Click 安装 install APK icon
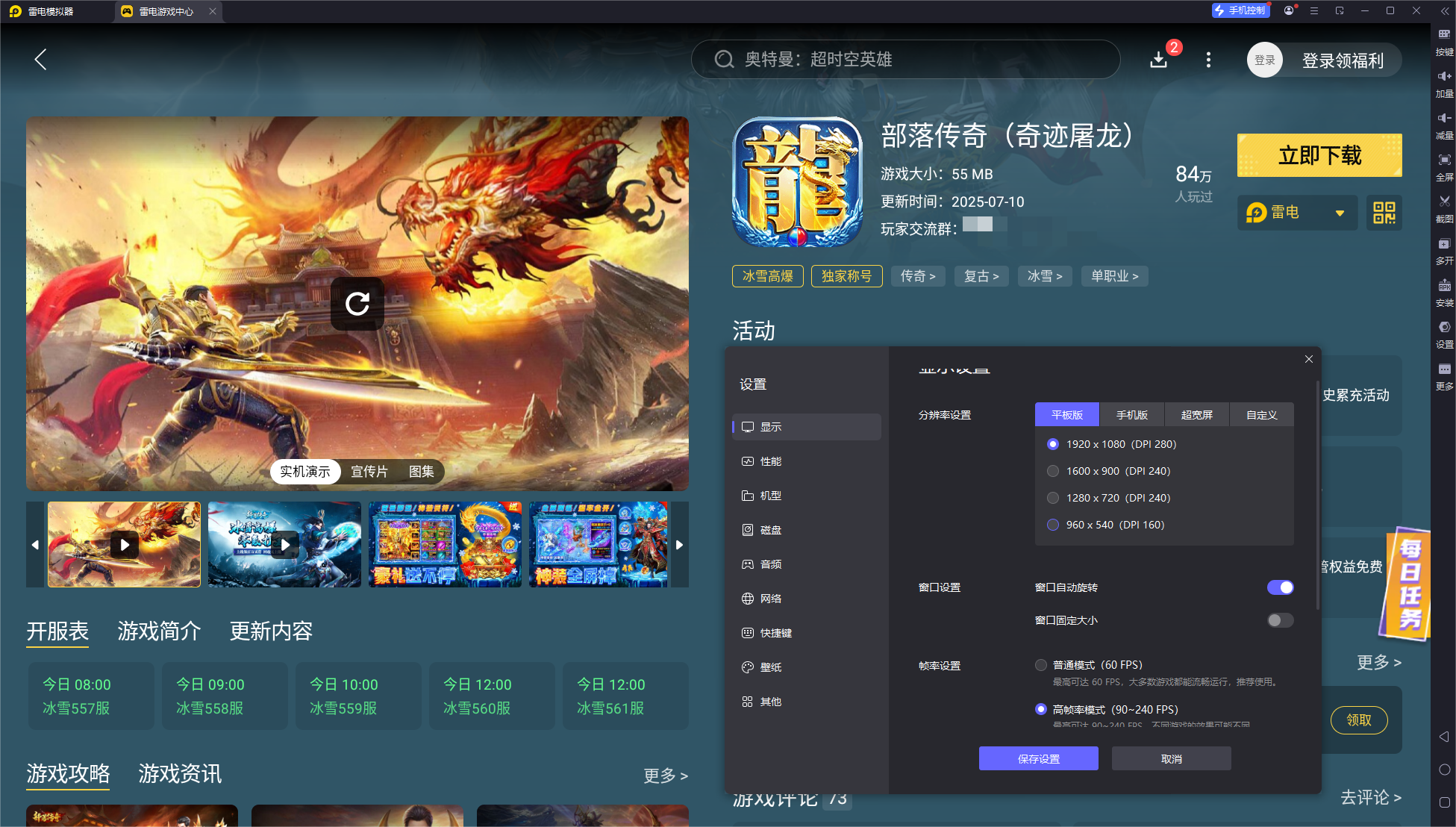This screenshot has height=827, width=1456. coord(1444,293)
